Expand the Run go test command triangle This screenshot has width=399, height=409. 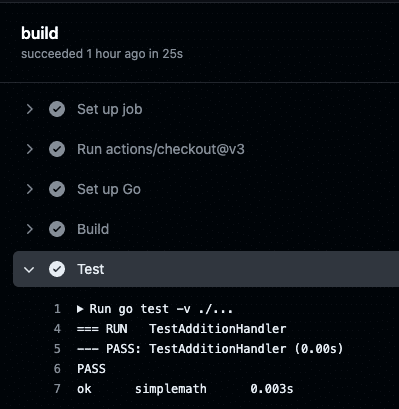pos(80,309)
